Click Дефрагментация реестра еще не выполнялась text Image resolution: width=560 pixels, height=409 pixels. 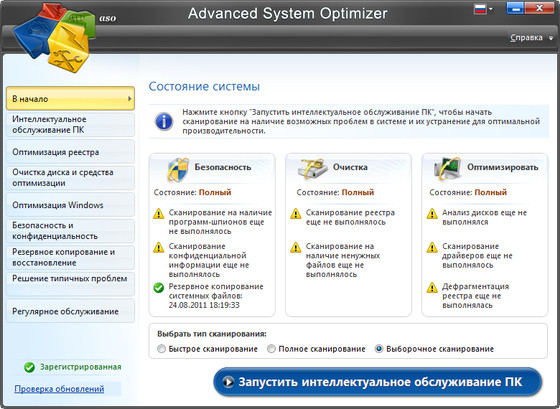coord(476,296)
